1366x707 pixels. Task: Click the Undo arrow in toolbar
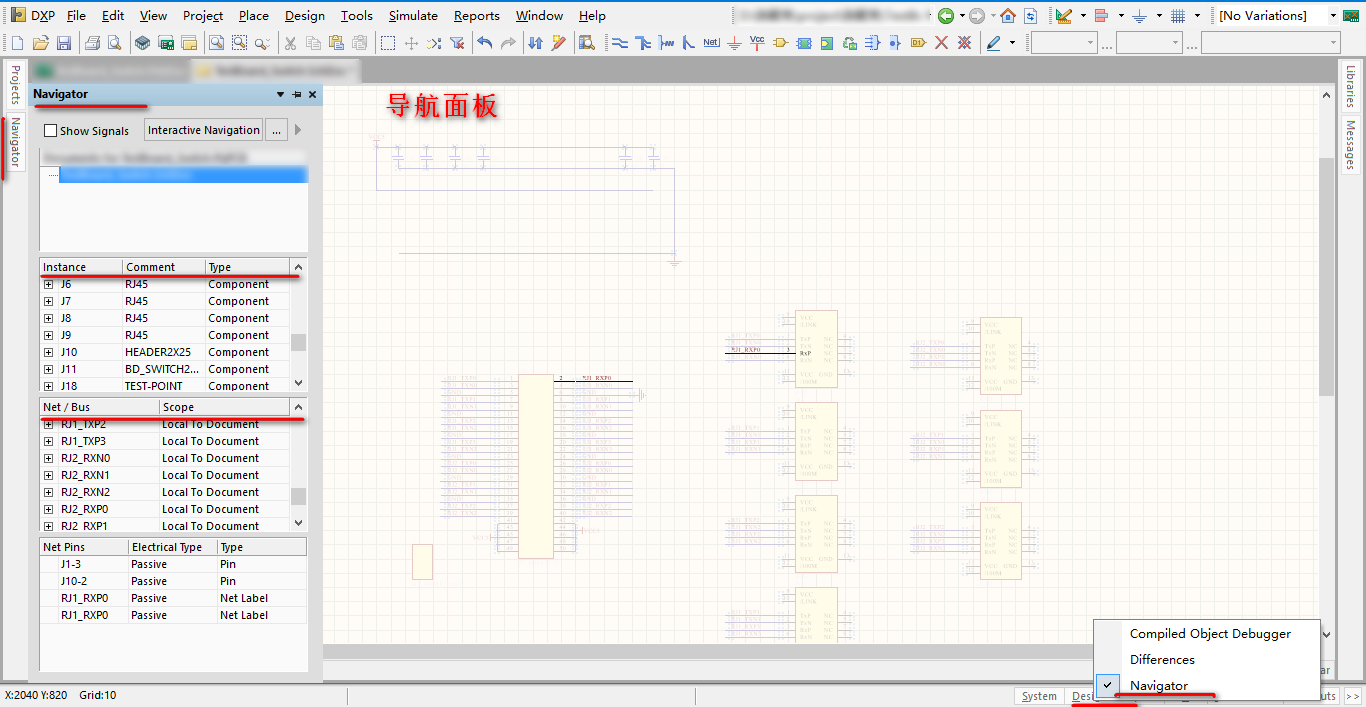(x=485, y=43)
